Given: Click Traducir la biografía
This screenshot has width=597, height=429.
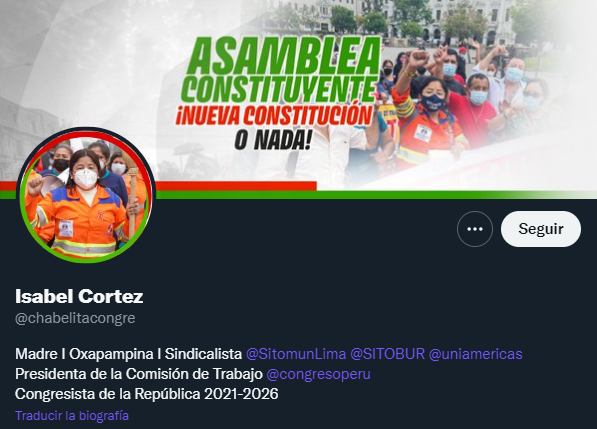Looking at the screenshot, I should [x=72, y=415].
